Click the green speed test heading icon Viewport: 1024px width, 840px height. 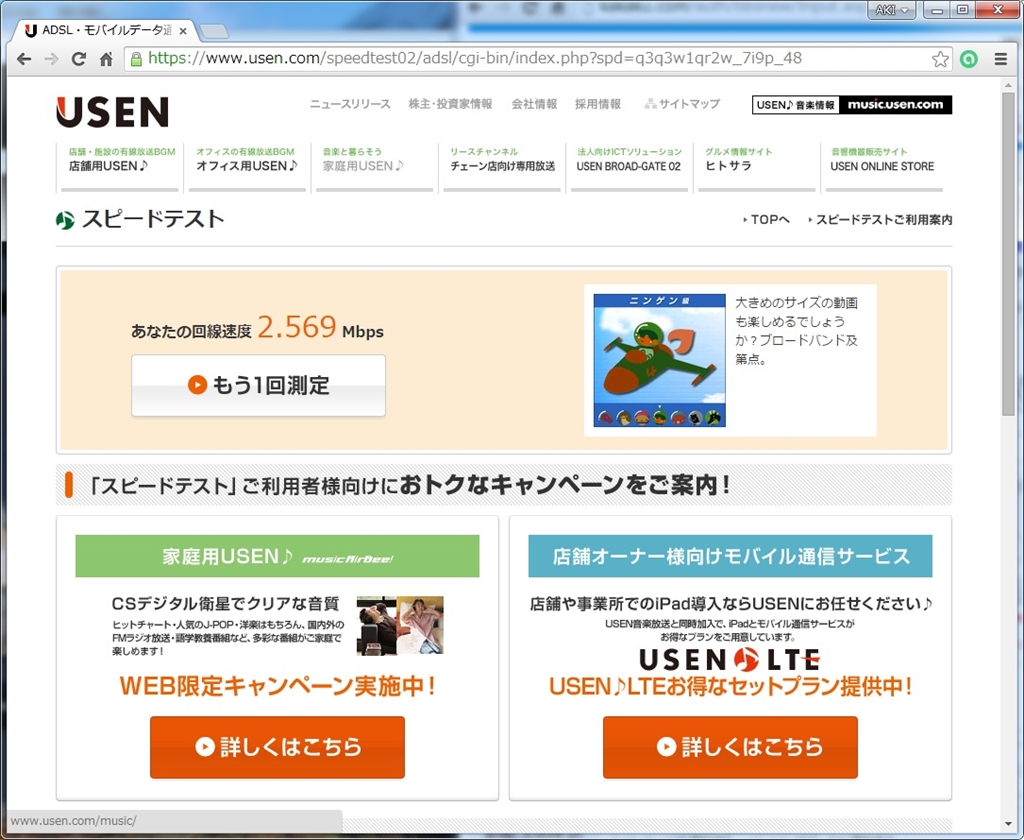[65, 221]
